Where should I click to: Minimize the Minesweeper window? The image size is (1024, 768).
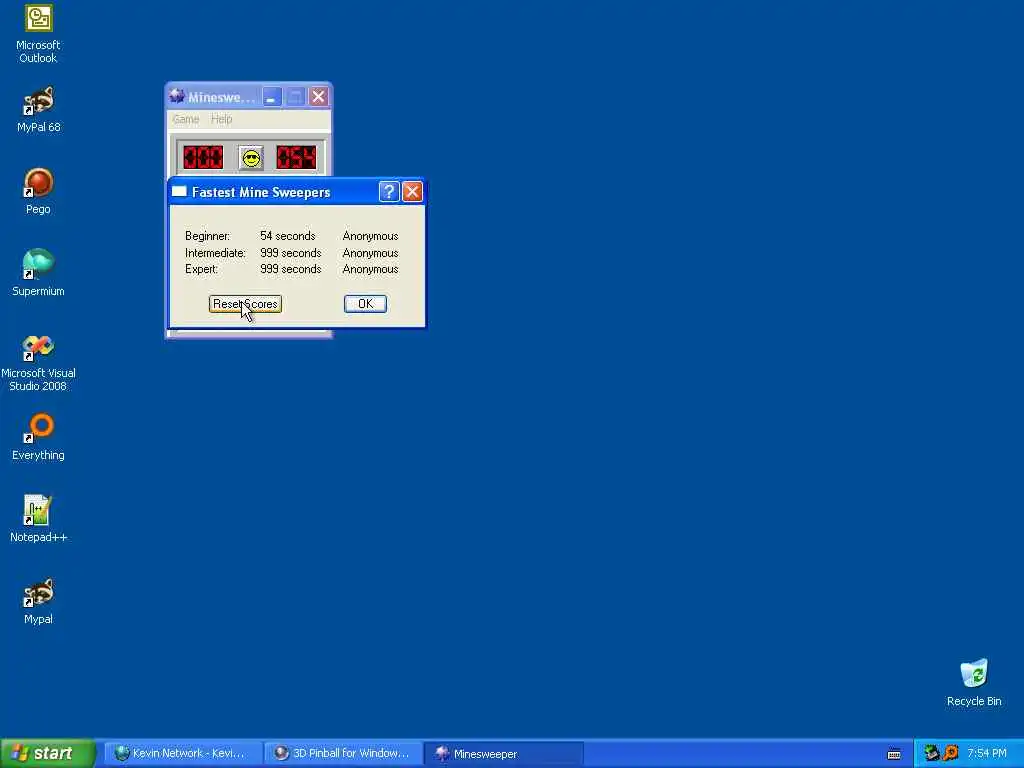coord(272,97)
